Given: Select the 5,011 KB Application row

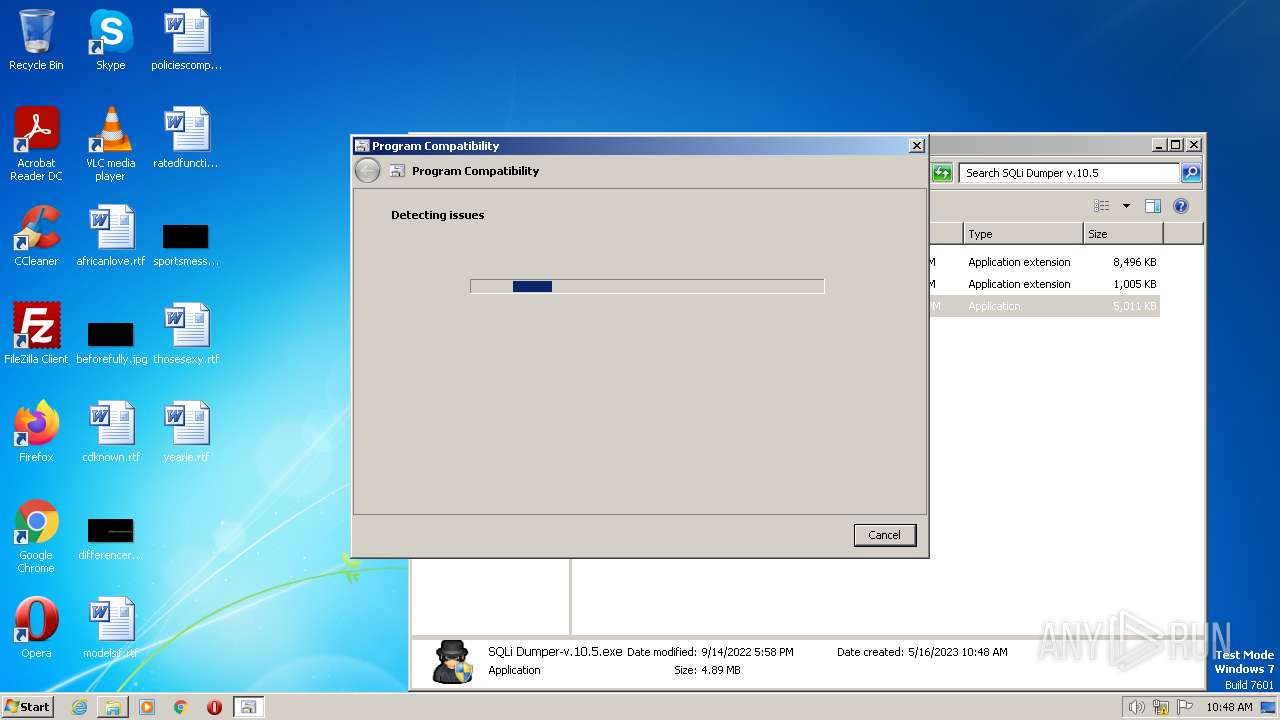Looking at the screenshot, I should point(1044,306).
